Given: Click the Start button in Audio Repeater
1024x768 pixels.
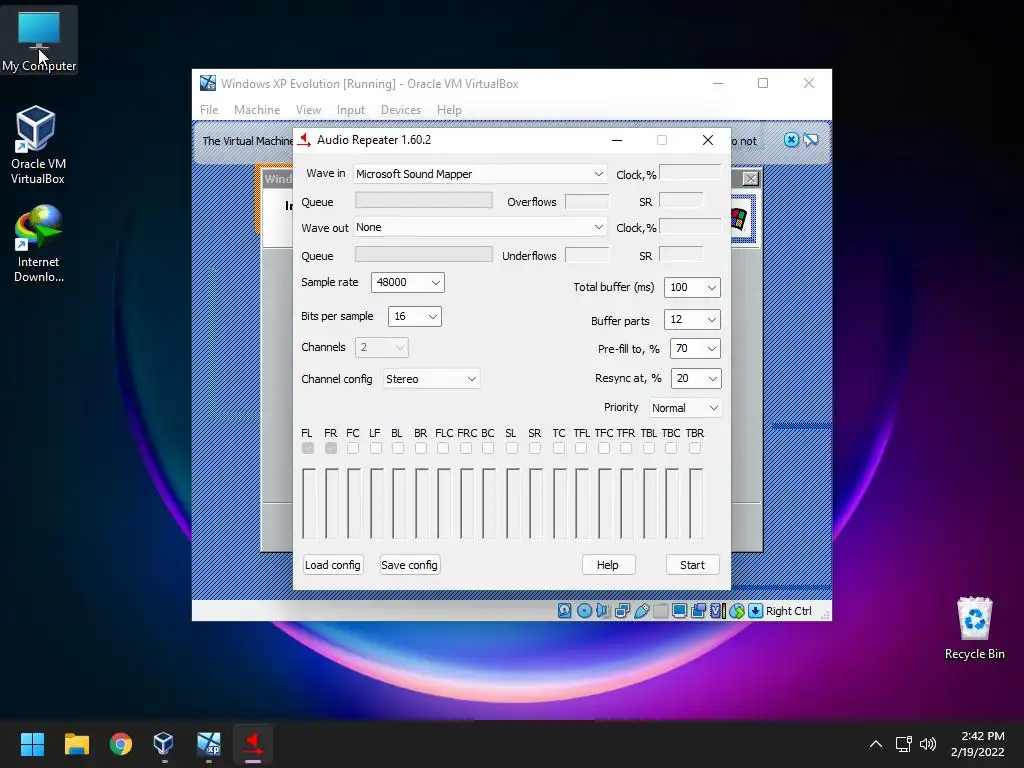Looking at the screenshot, I should click(693, 565).
